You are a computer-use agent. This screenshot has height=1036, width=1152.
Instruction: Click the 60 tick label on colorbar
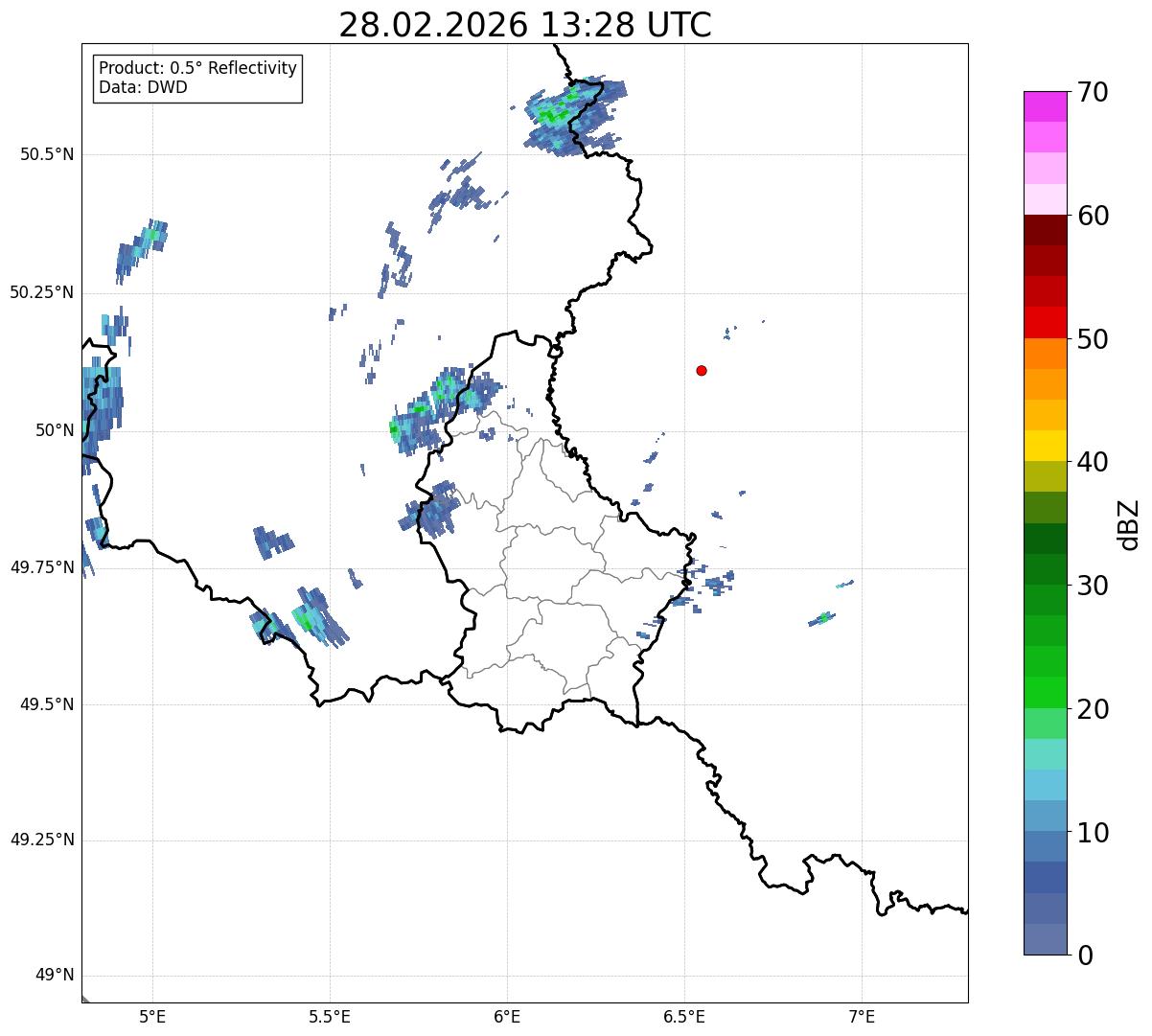1093,216
